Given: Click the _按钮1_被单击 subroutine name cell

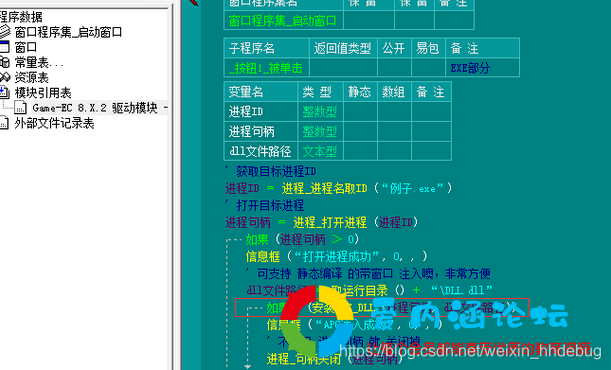Looking at the screenshot, I should coord(267,68).
